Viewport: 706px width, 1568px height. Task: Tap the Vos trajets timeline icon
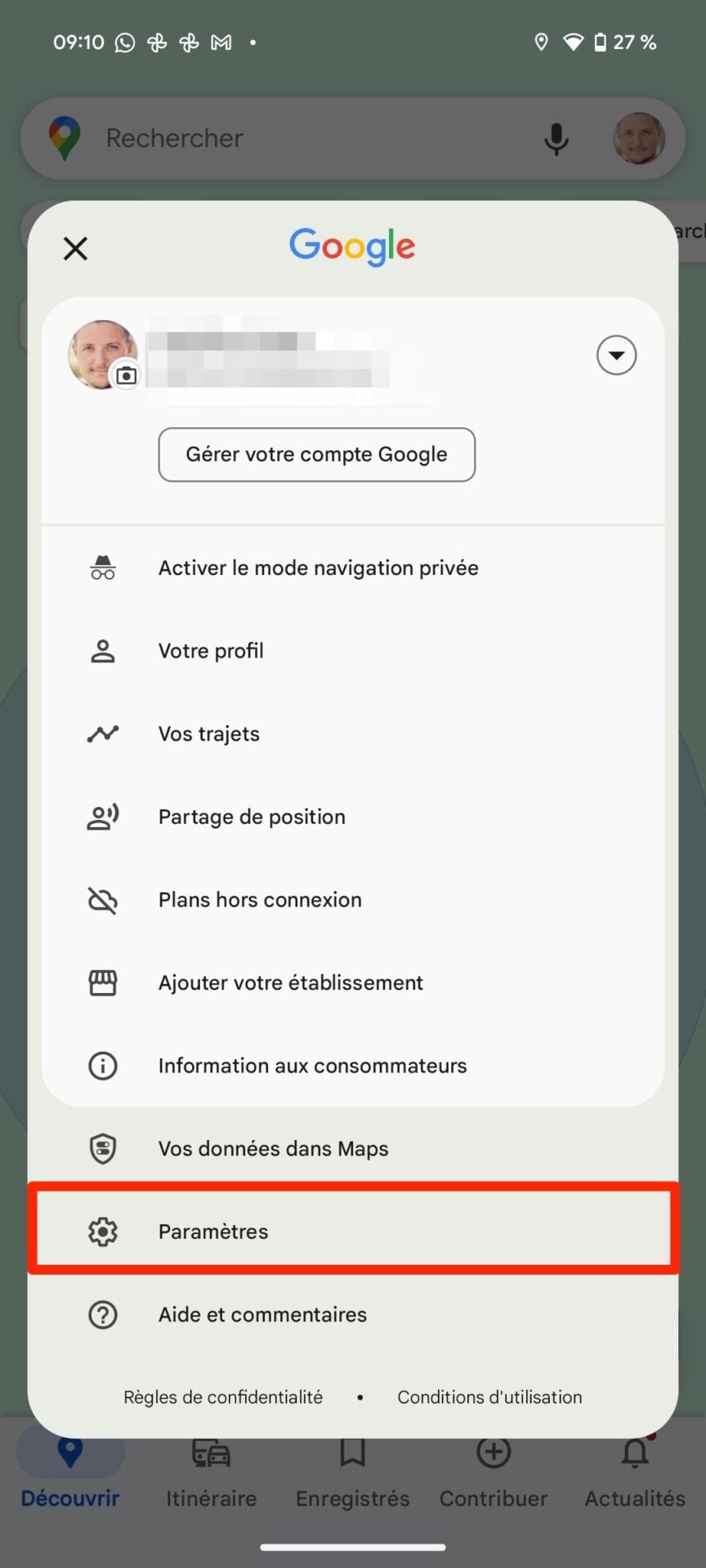pos(103,733)
